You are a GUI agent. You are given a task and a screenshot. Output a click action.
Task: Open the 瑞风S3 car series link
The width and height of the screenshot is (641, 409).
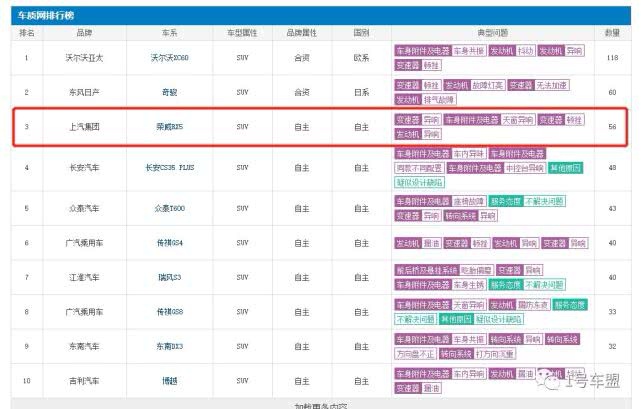click(x=170, y=277)
